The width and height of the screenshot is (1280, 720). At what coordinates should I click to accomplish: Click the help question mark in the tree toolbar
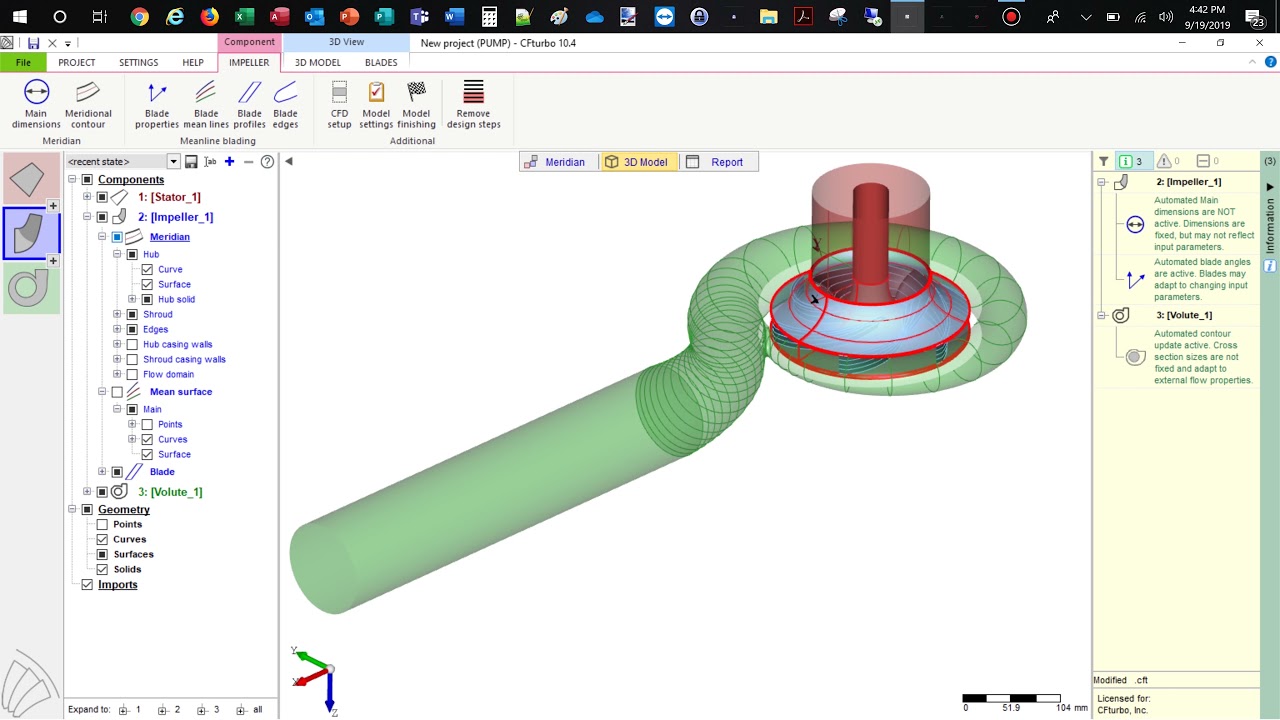point(267,162)
